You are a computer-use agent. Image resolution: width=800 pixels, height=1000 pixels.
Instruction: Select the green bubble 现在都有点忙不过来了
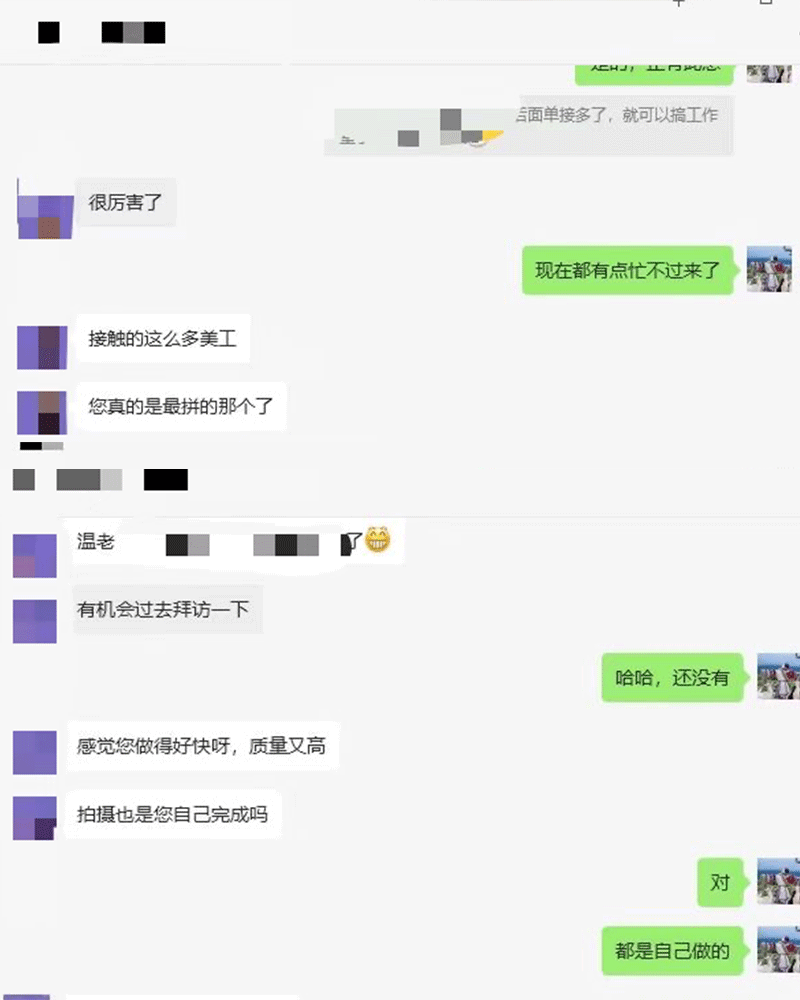pos(627,270)
